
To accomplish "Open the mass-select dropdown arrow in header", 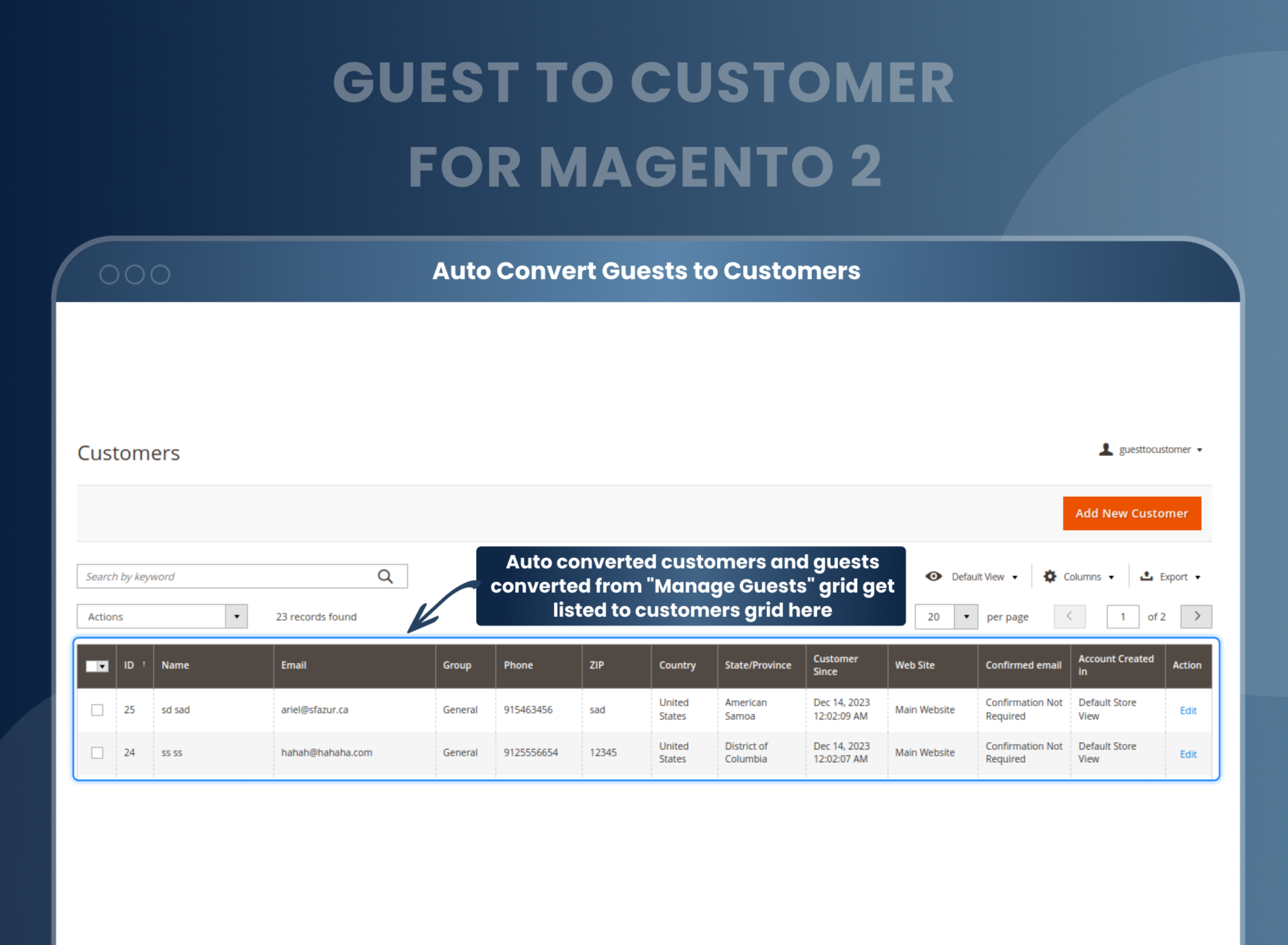I will (x=103, y=666).
